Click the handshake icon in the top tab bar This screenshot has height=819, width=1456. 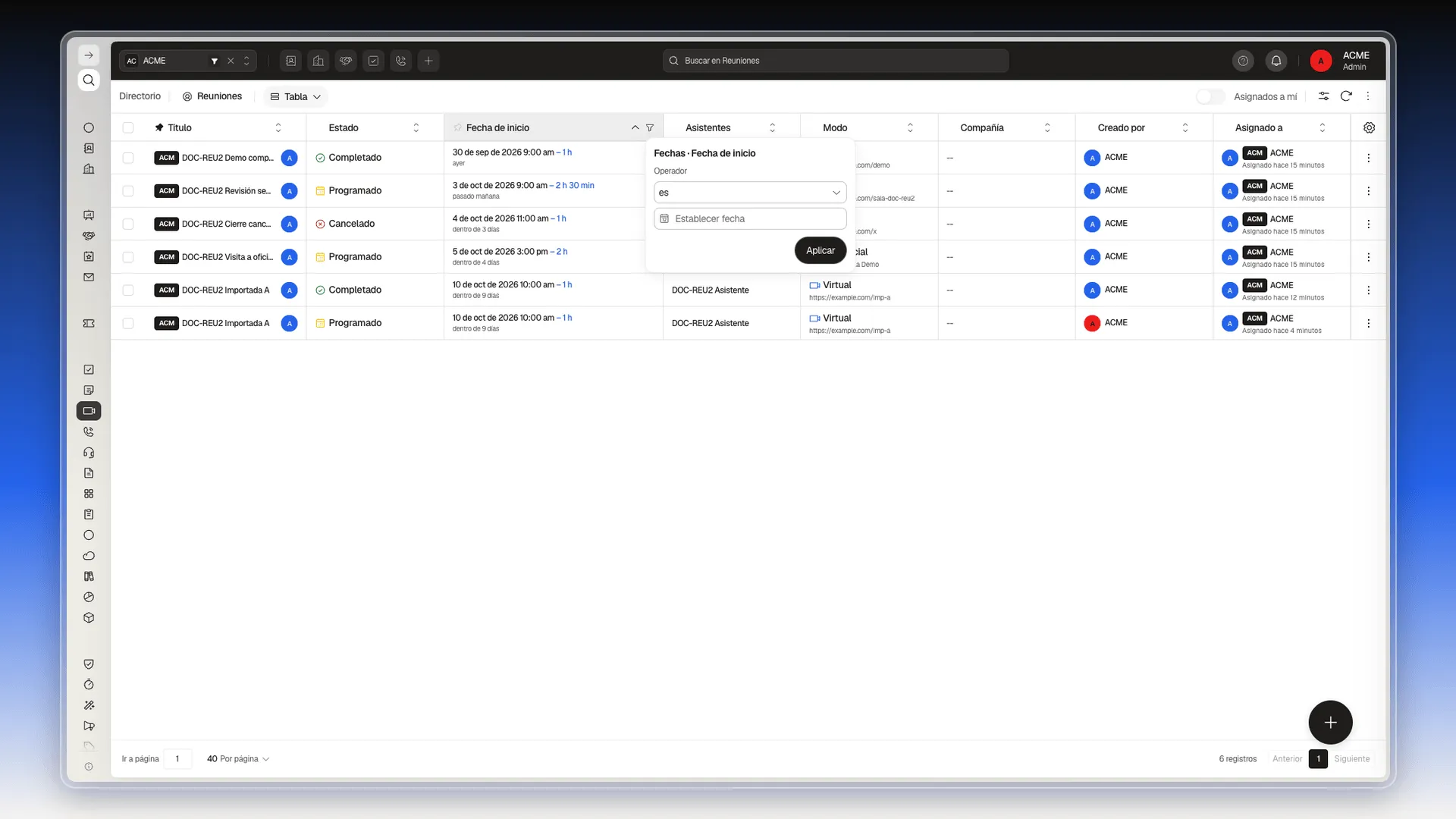[346, 61]
